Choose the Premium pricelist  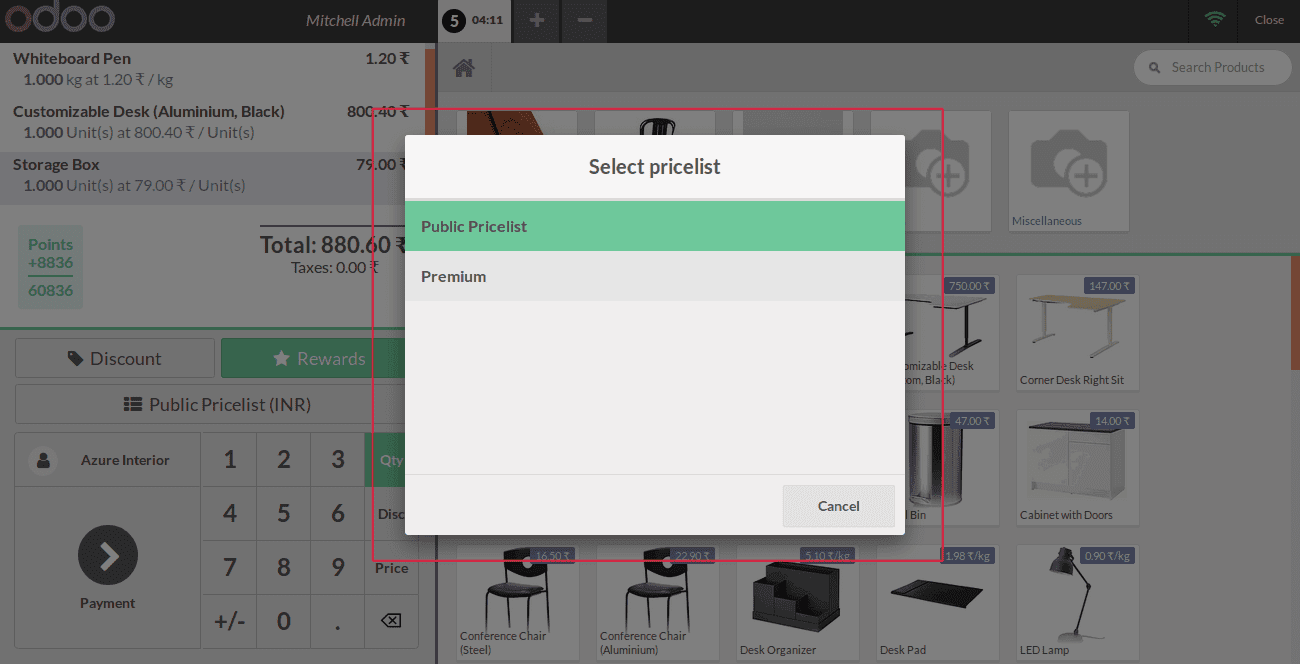pos(655,276)
